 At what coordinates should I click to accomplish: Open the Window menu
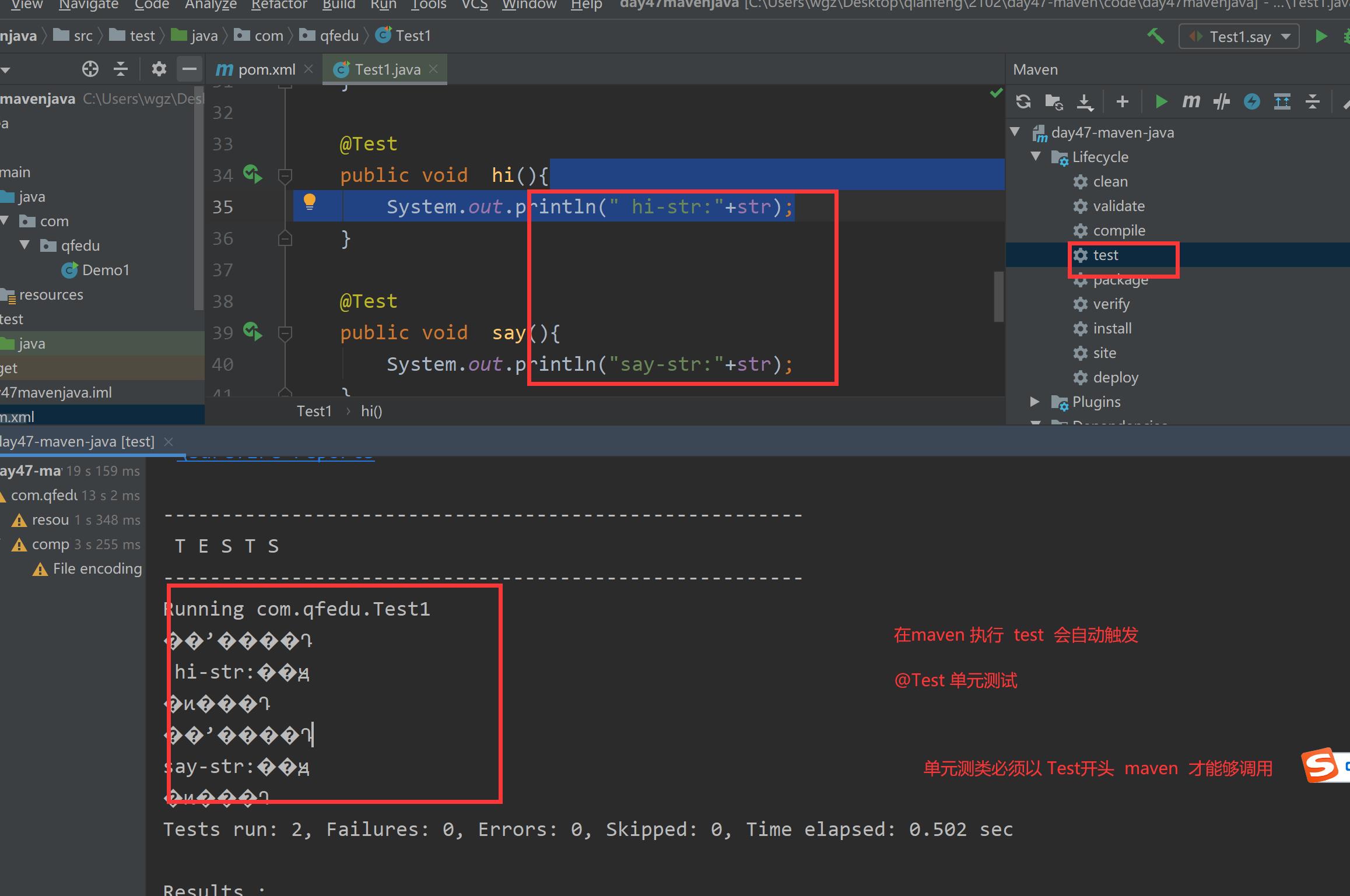pyautogui.click(x=530, y=5)
